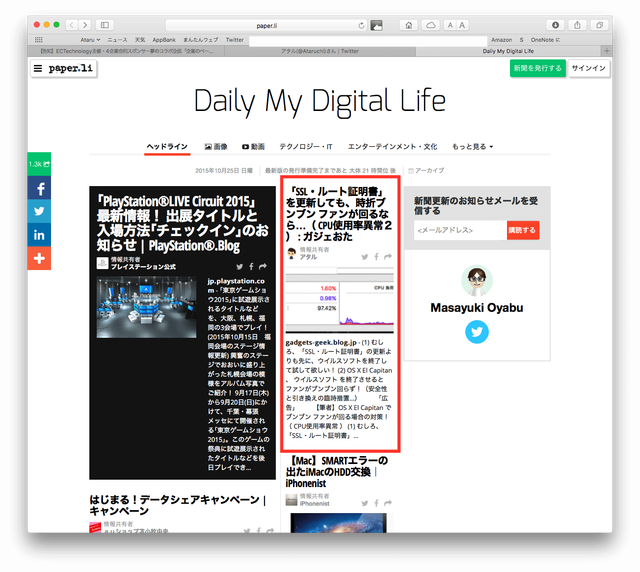Increase text size with large A
640x572 pixels.
(x=462, y=25)
